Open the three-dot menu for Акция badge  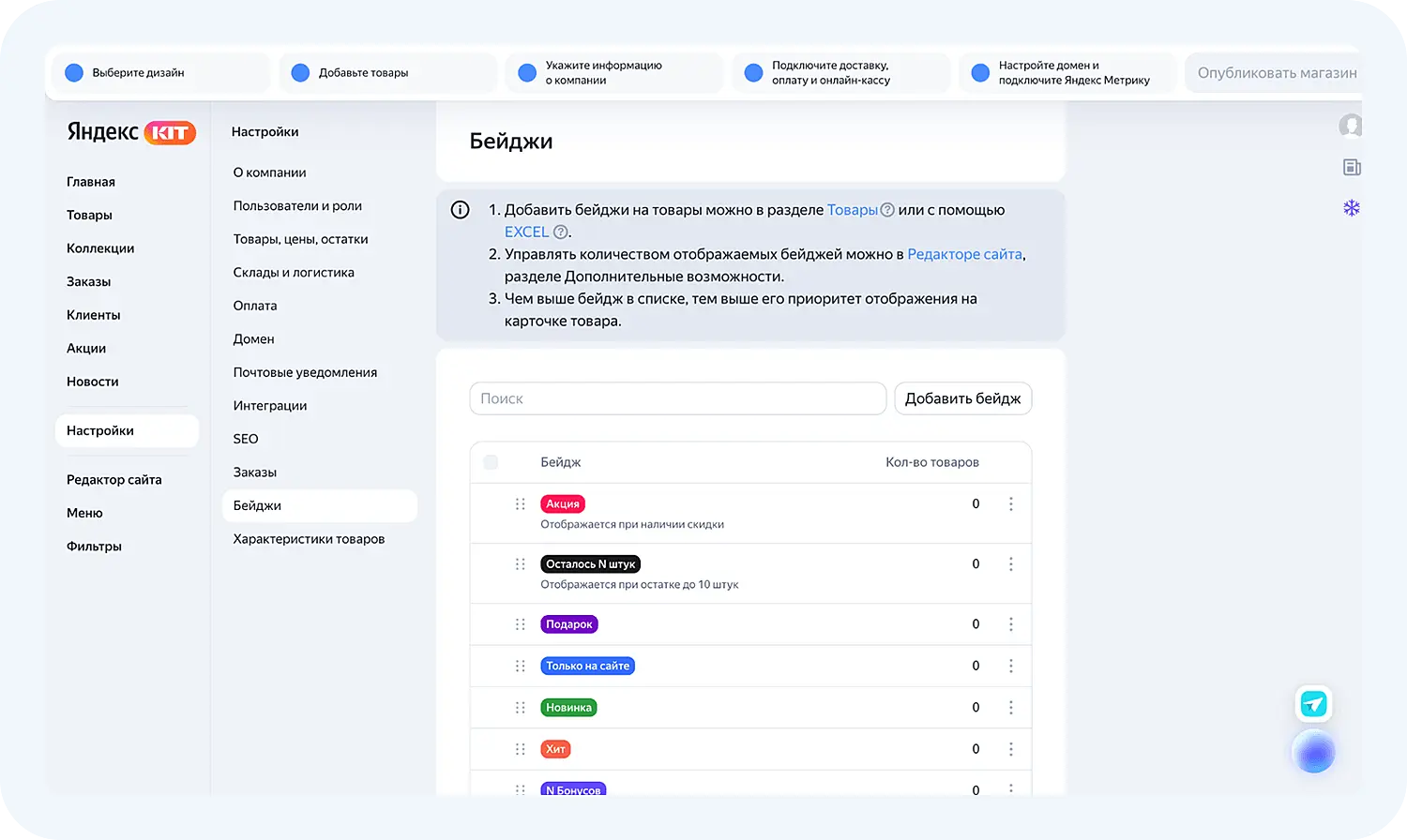coord(1010,504)
